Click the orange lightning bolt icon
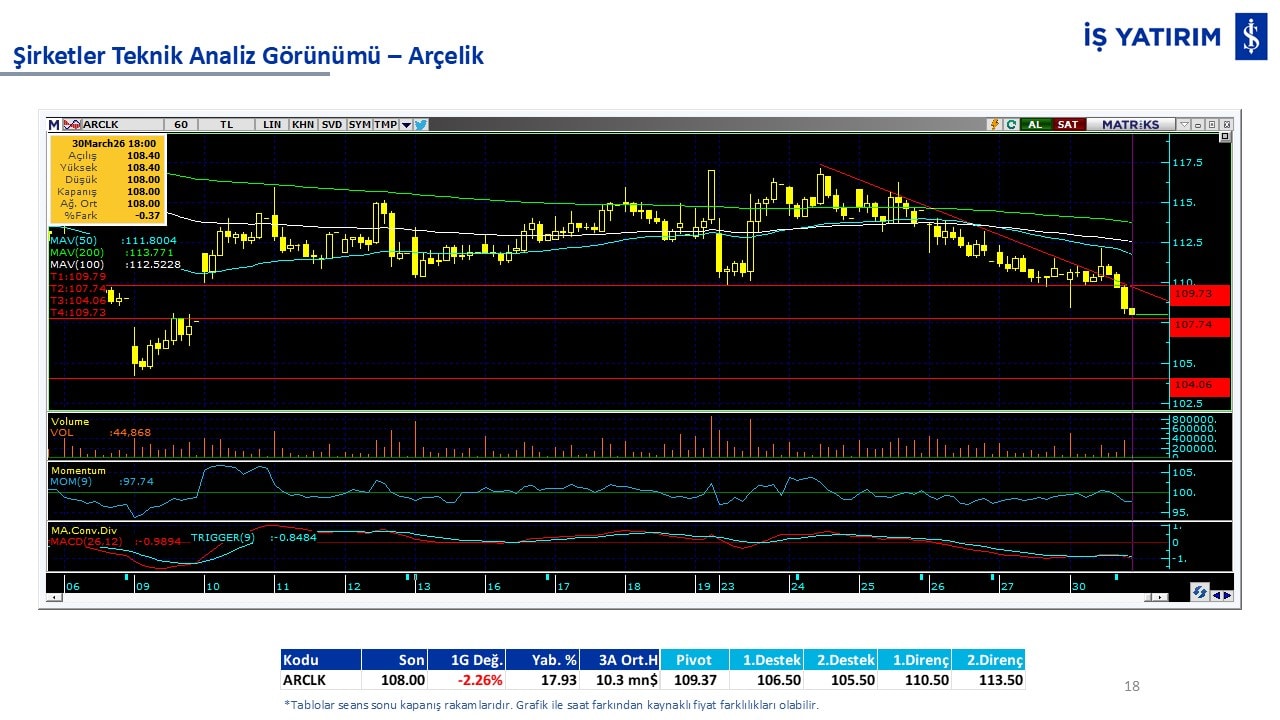Viewport: 1280px width, 720px height. pos(995,125)
